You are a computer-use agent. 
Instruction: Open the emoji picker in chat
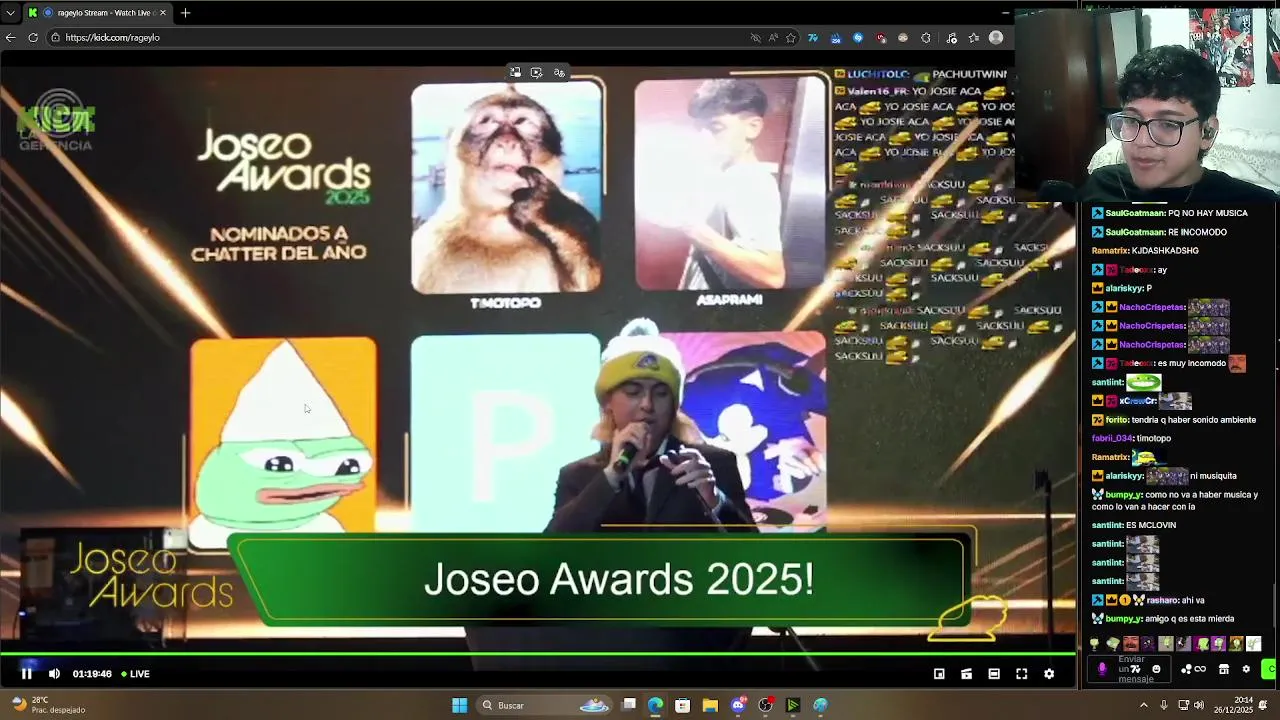(1157, 669)
